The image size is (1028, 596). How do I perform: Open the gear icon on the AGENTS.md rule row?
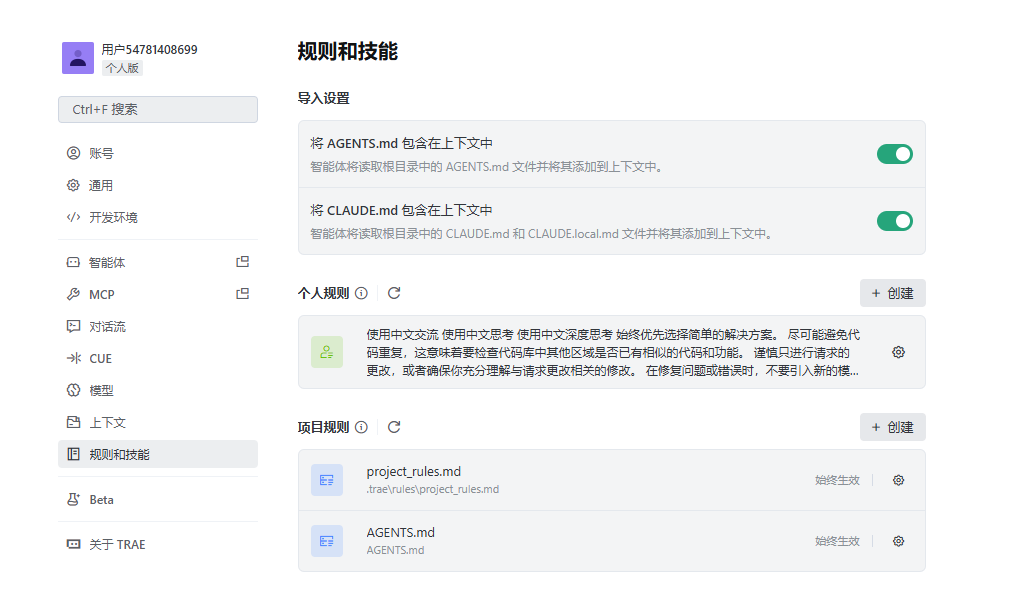tap(898, 541)
